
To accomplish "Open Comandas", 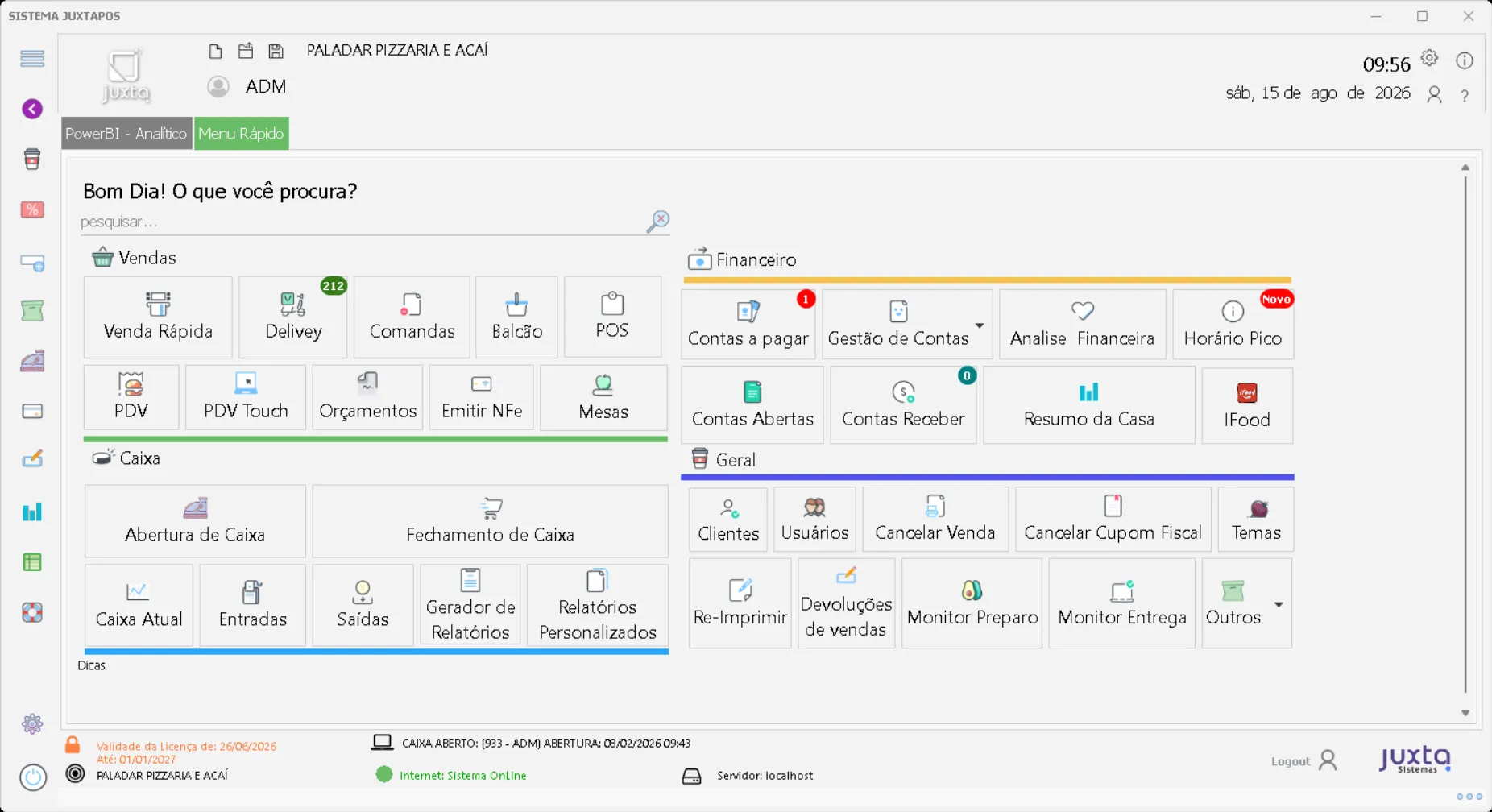I will 412,317.
